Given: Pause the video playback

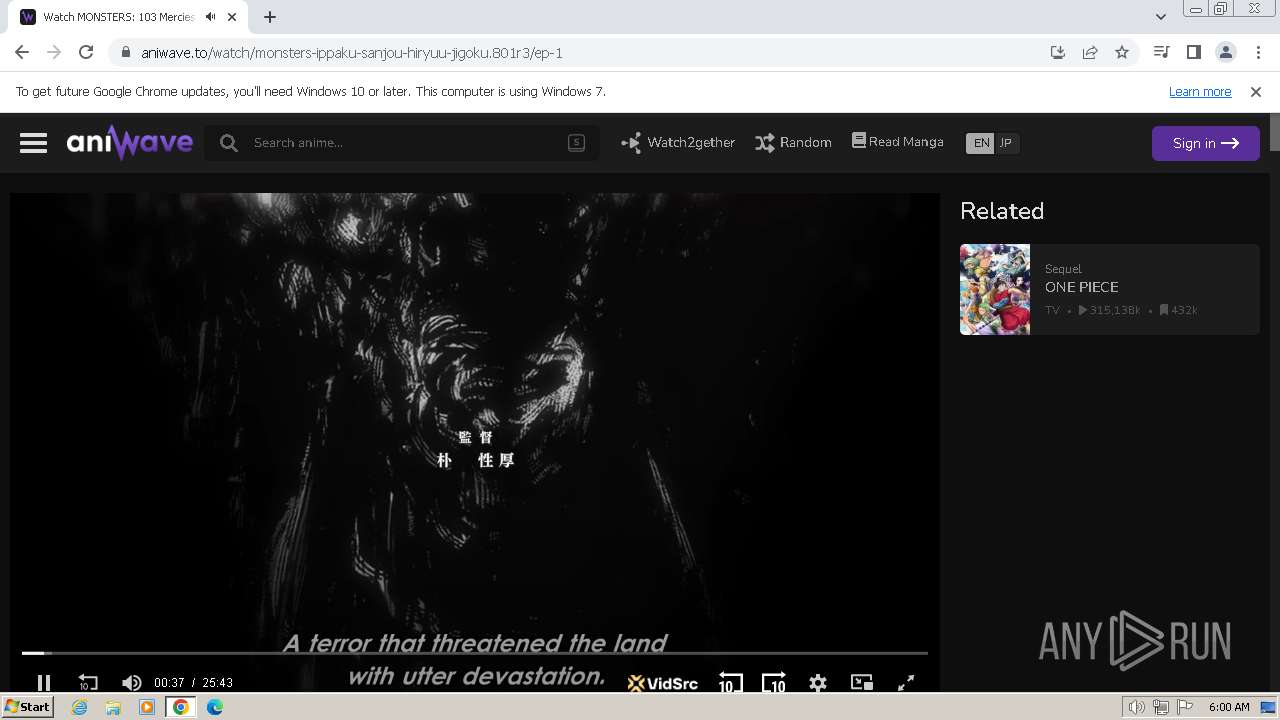Looking at the screenshot, I should point(43,683).
